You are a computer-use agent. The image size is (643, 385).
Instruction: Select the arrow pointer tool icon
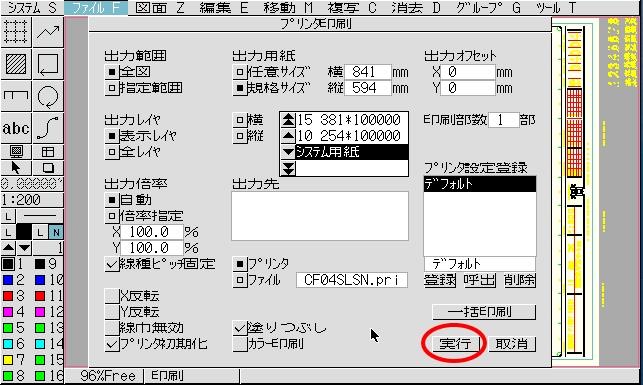16,168
